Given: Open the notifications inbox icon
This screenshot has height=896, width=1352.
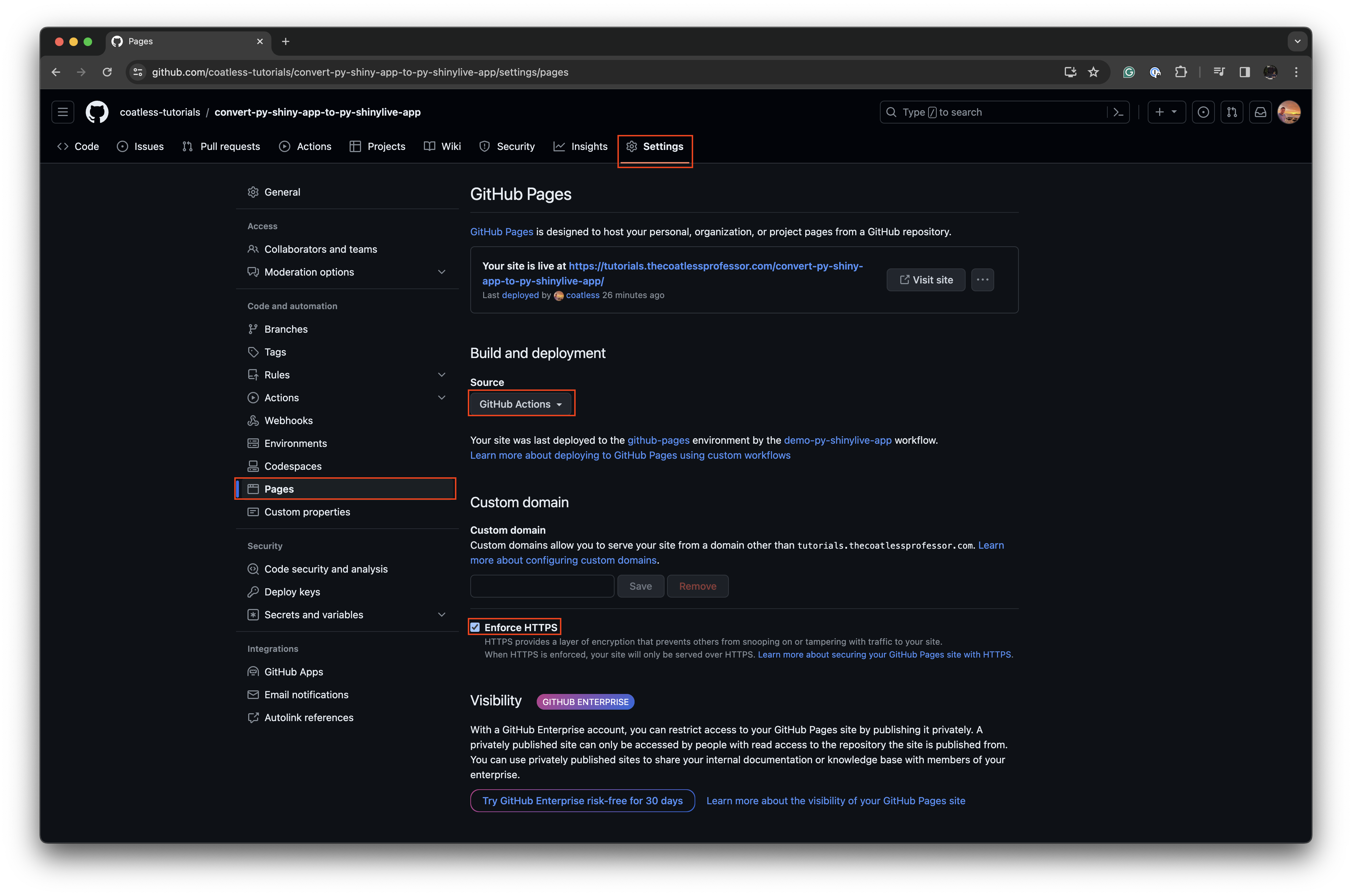Looking at the screenshot, I should [x=1261, y=112].
